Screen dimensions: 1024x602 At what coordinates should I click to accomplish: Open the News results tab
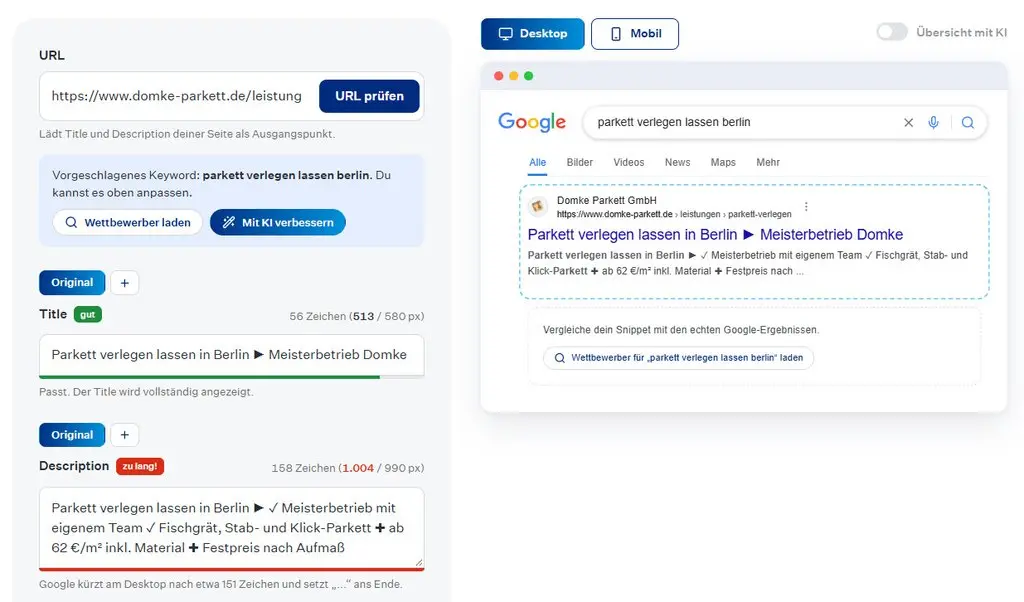click(677, 163)
